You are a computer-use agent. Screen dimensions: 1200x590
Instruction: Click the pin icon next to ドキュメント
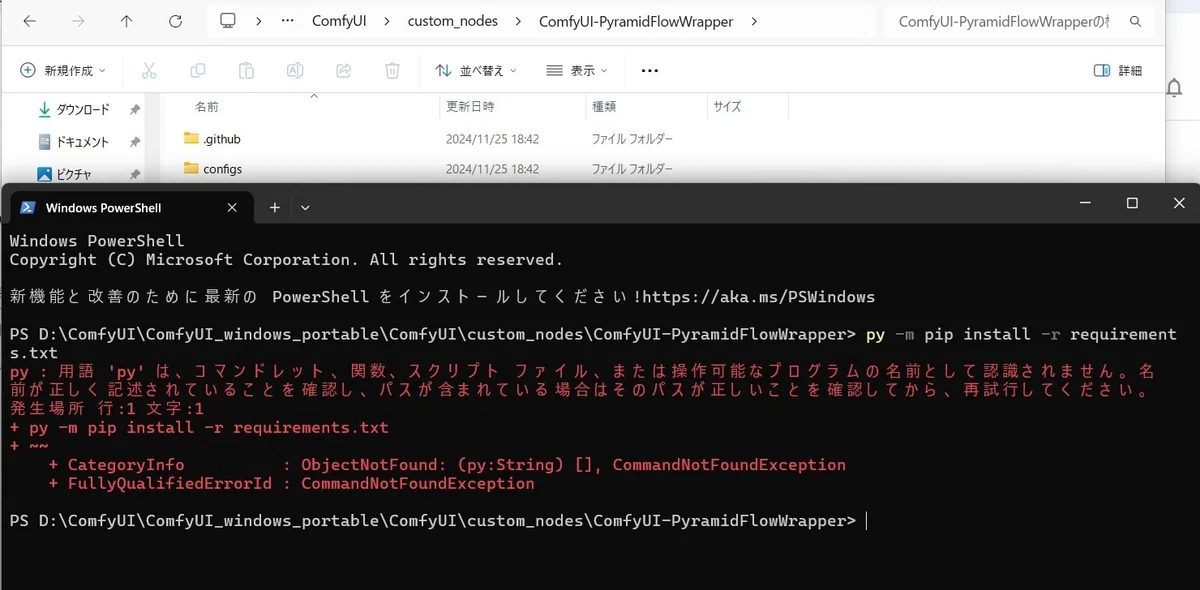click(x=135, y=142)
